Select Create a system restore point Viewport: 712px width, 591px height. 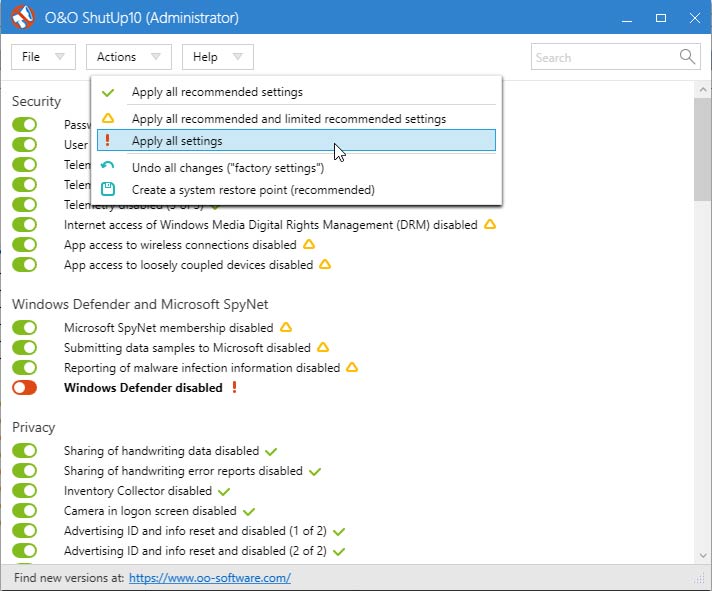point(296,190)
